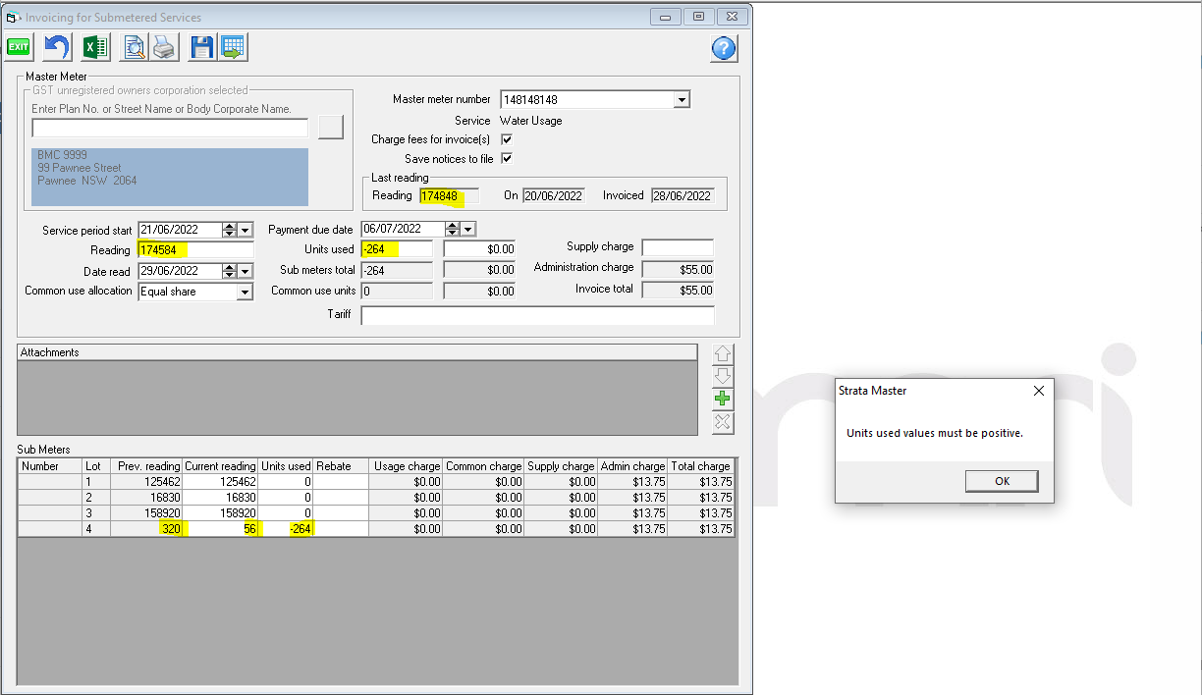
Task: Click the Number column header
Action: click(x=50, y=466)
